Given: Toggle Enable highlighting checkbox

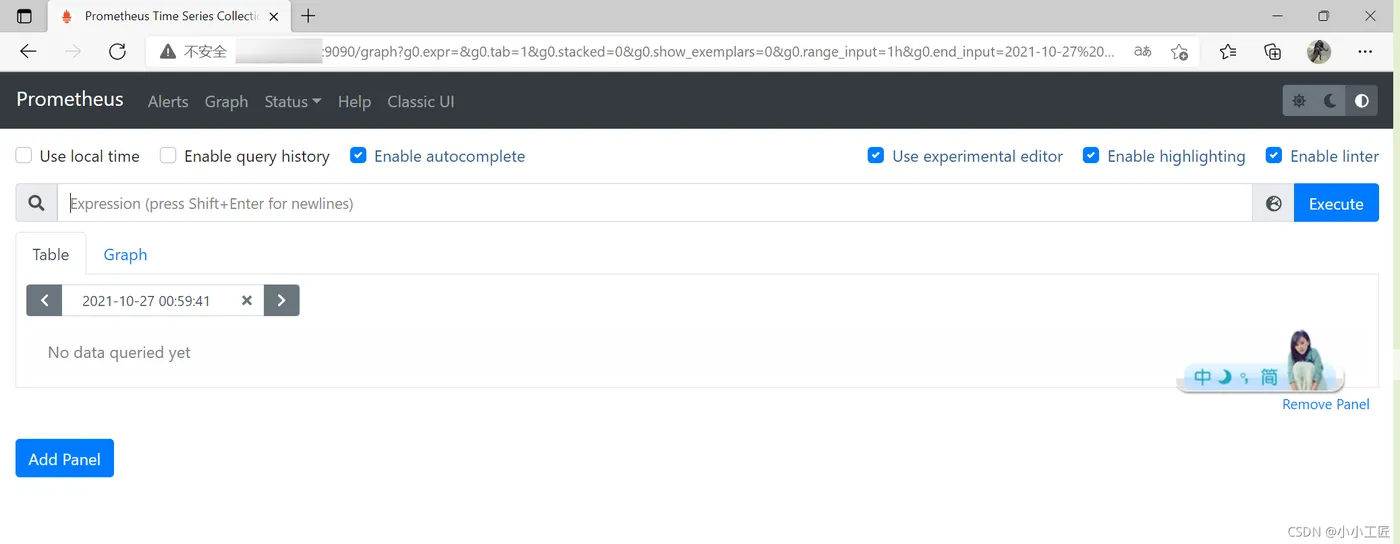Looking at the screenshot, I should pos(1091,155).
